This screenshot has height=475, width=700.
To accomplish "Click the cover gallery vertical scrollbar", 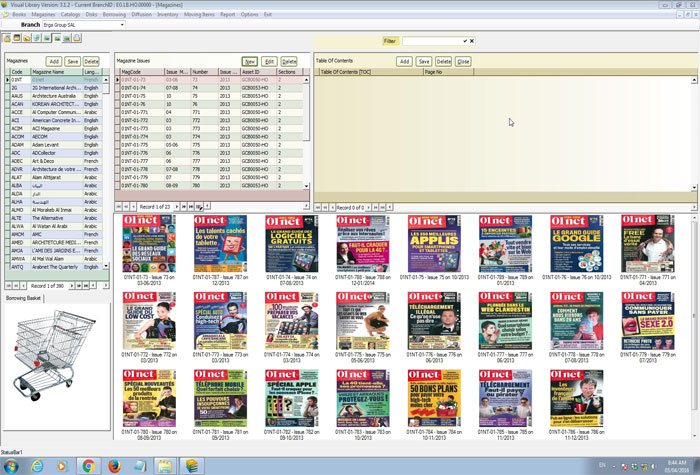I will pyautogui.click(x=694, y=327).
